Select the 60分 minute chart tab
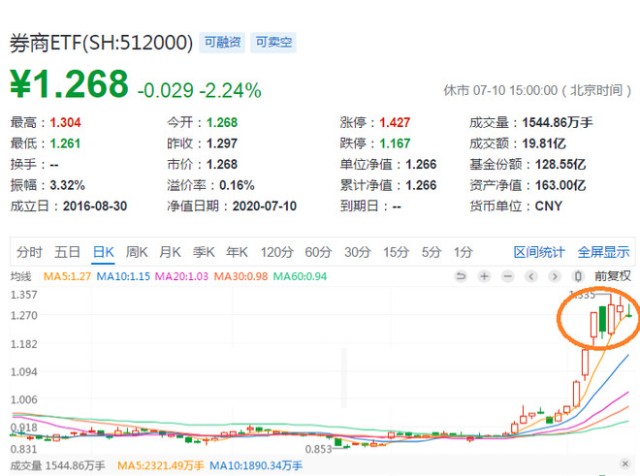 pos(318,252)
